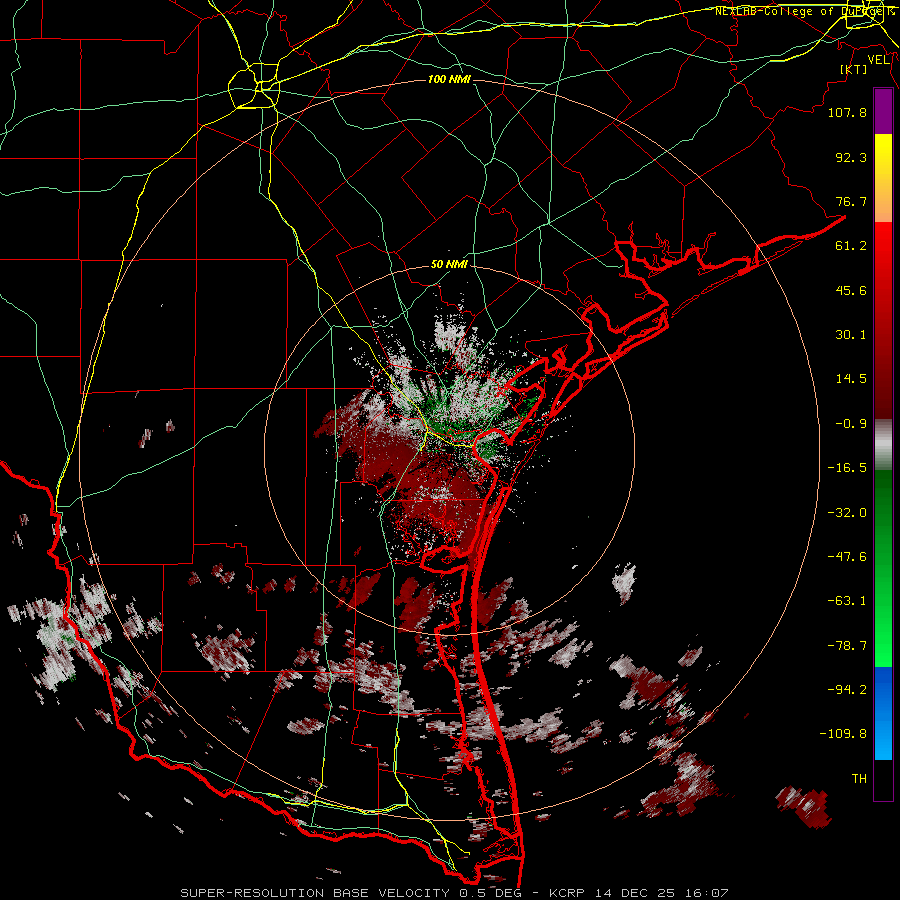Click the -32.0 legend value
Screen dimensions: 900x900
(847, 513)
